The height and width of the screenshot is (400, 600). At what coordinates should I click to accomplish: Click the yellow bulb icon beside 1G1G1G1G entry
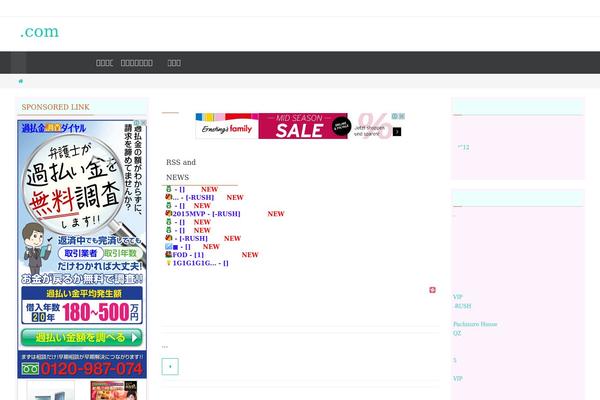point(168,263)
